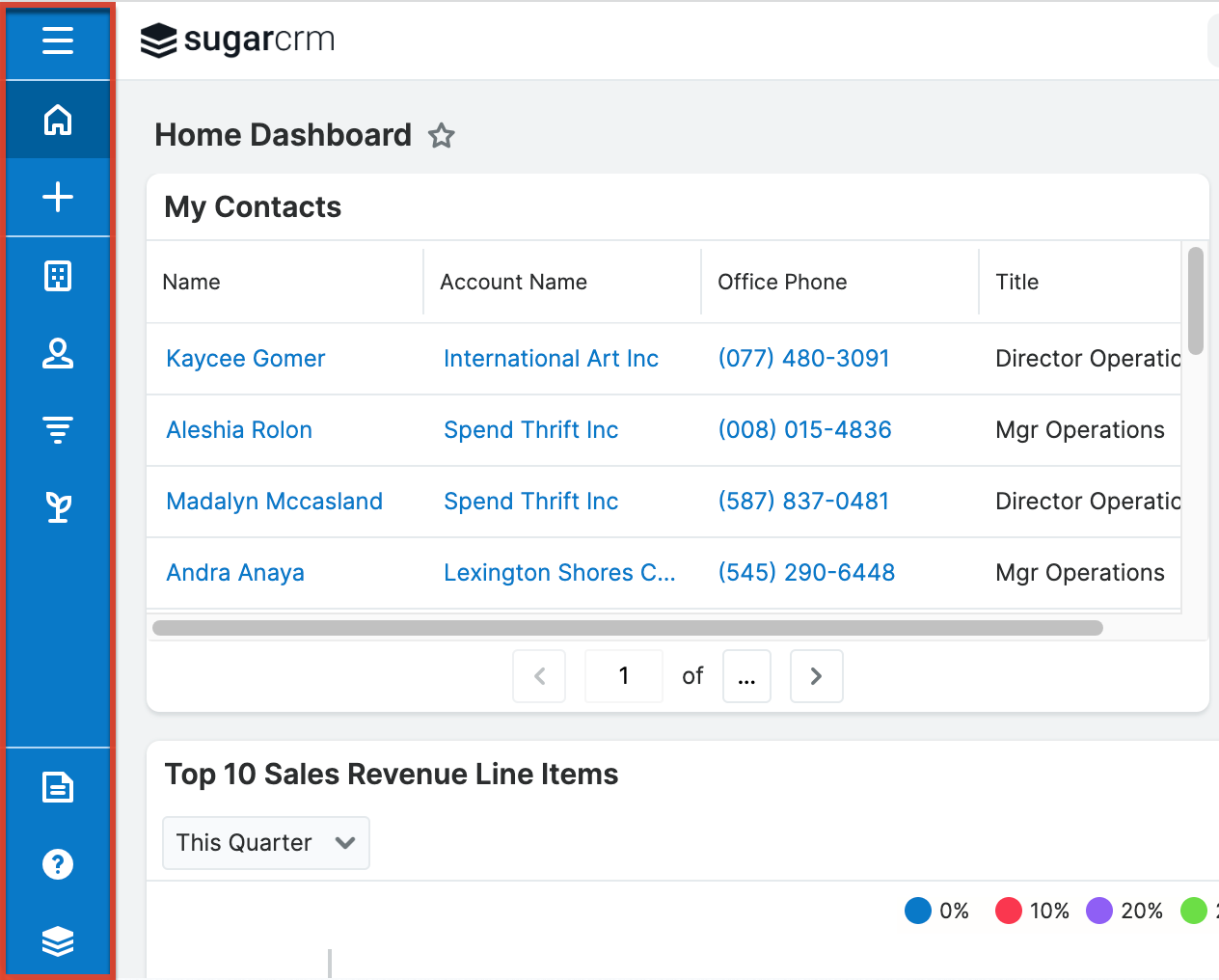Click the plus quick create icon
This screenshot has height=980, width=1219.
58,197
